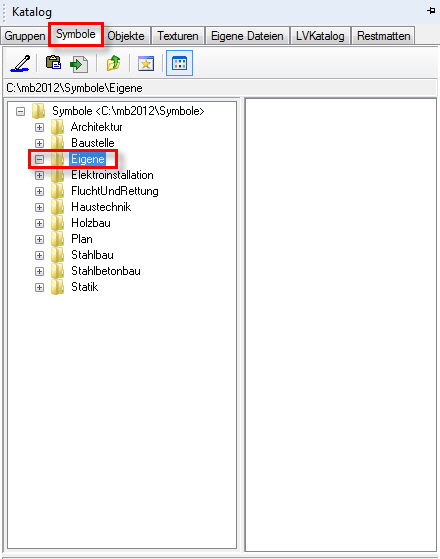Collapse the Eigene folder node

pyautogui.click(x=39, y=159)
